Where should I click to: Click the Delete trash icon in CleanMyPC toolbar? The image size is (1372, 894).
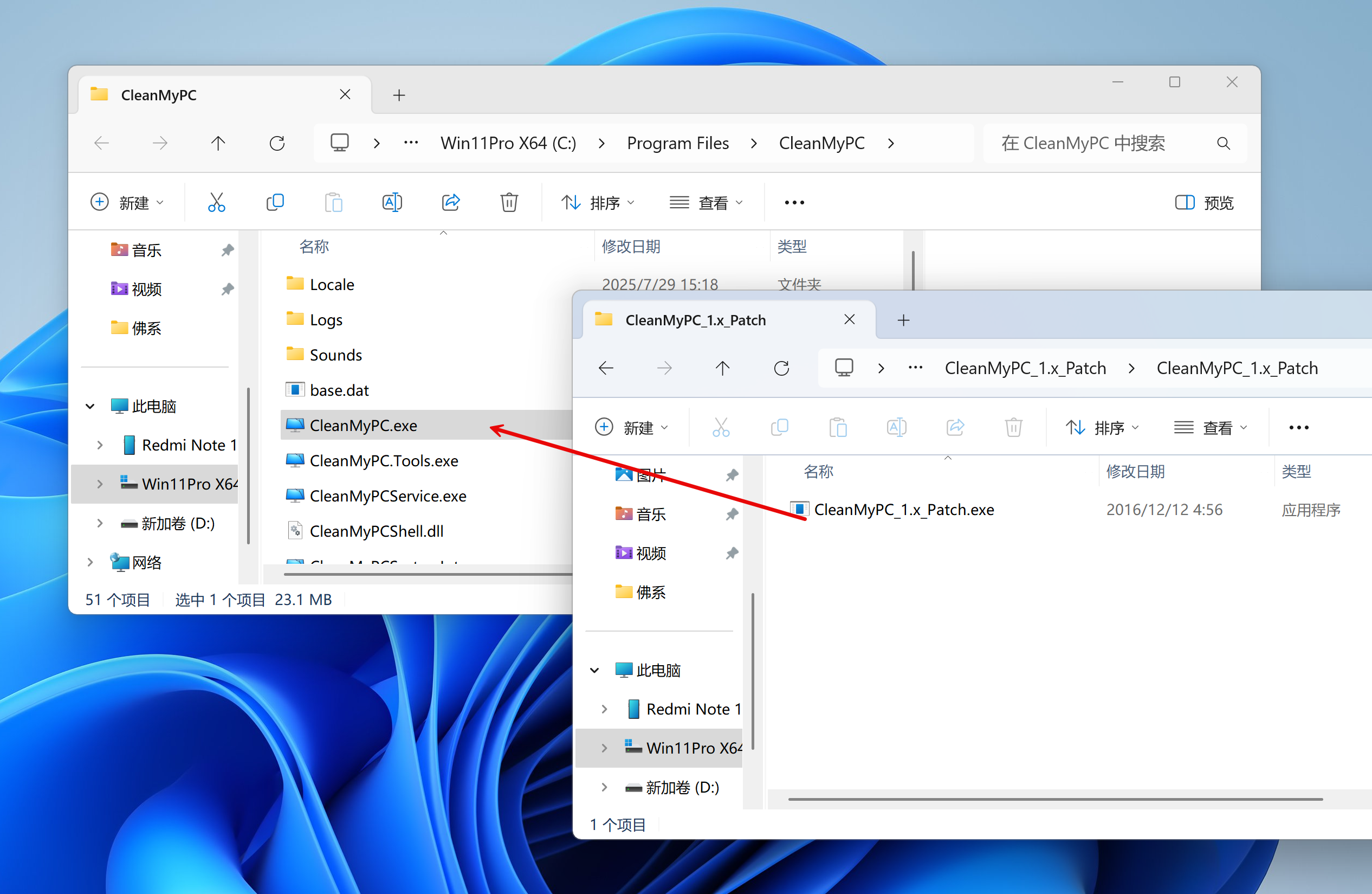click(x=509, y=202)
